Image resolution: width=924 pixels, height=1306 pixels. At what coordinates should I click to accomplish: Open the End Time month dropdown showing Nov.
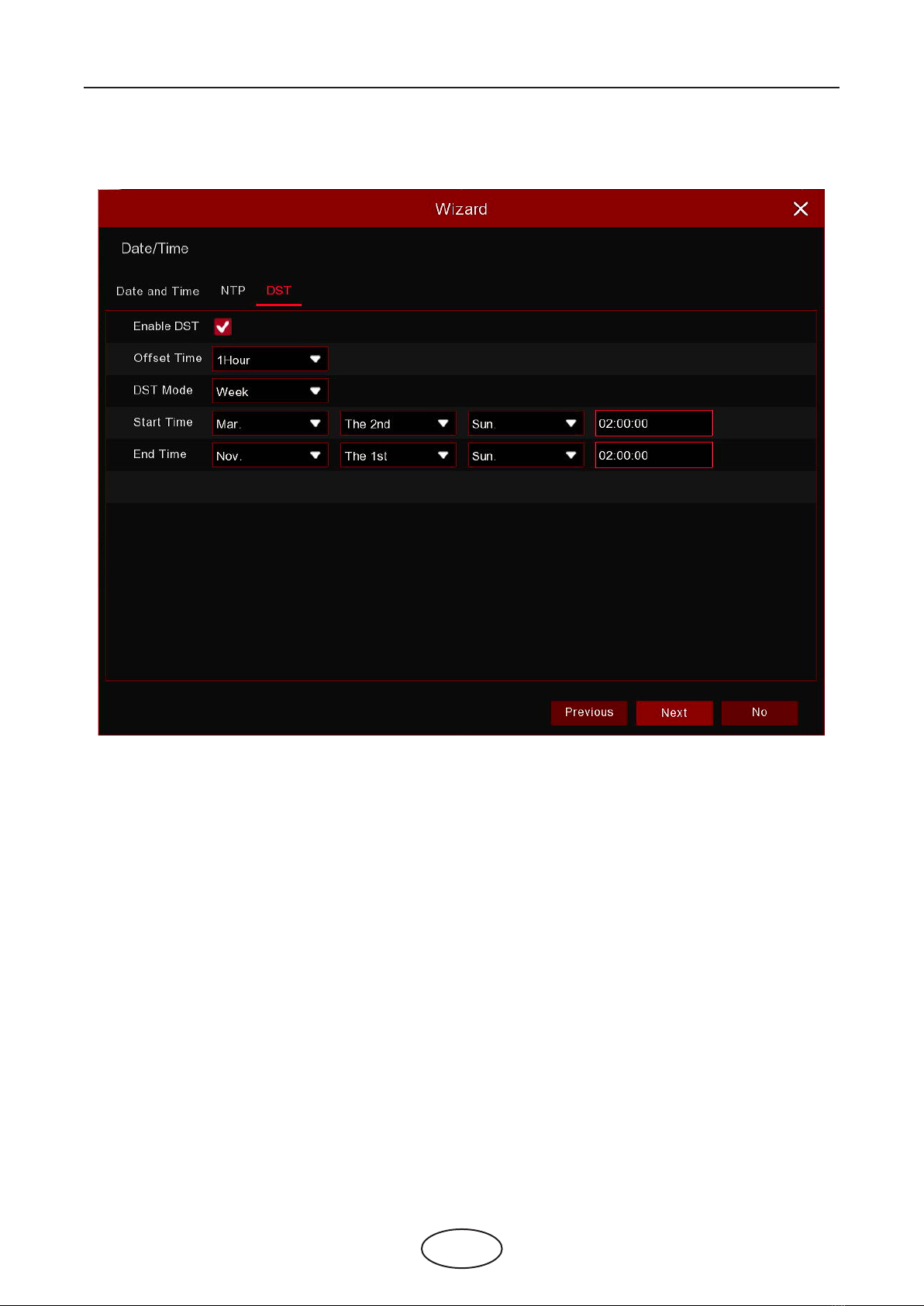(x=271, y=455)
